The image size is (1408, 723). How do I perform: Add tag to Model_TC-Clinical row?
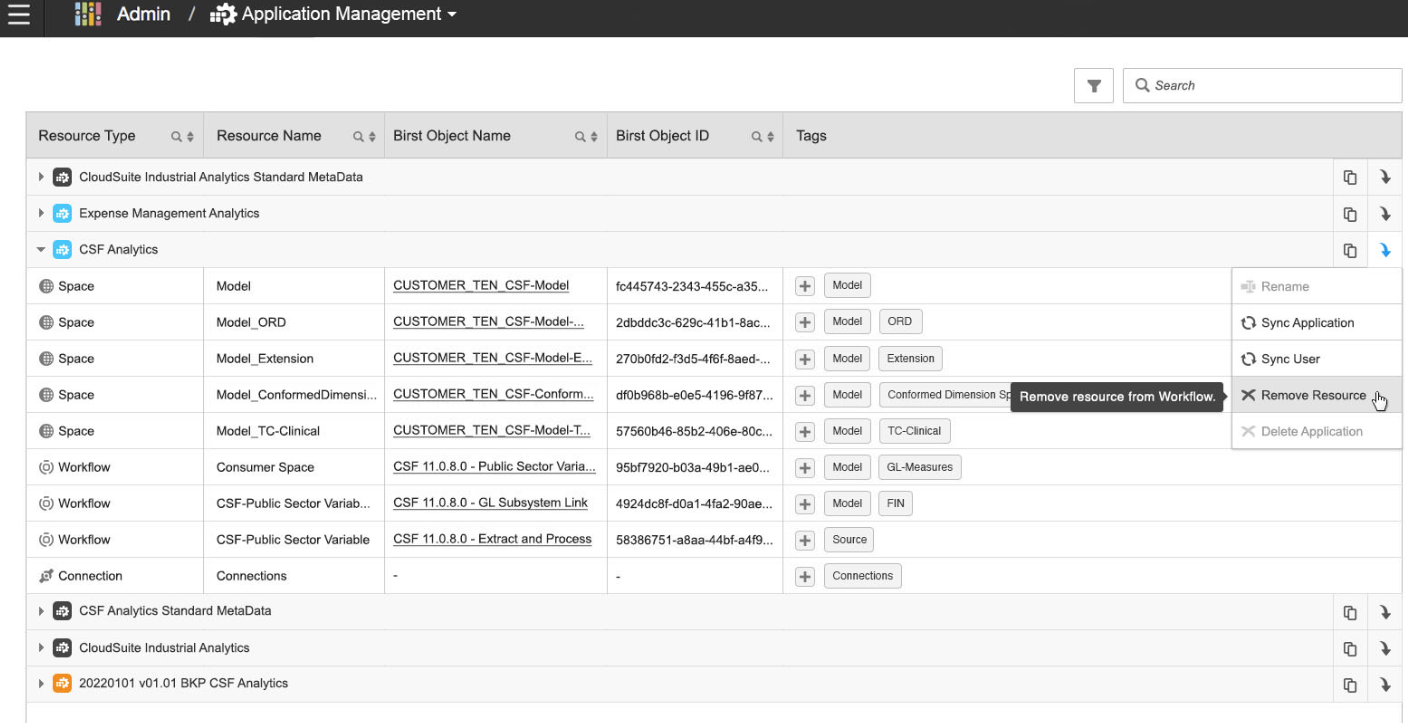[804, 431]
